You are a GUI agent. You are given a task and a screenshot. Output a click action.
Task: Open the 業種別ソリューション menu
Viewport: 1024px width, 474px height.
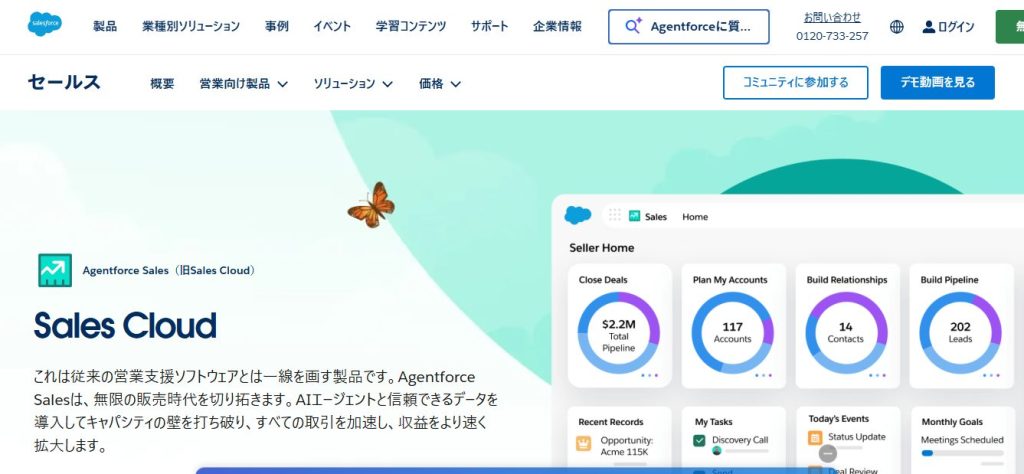tap(191, 26)
